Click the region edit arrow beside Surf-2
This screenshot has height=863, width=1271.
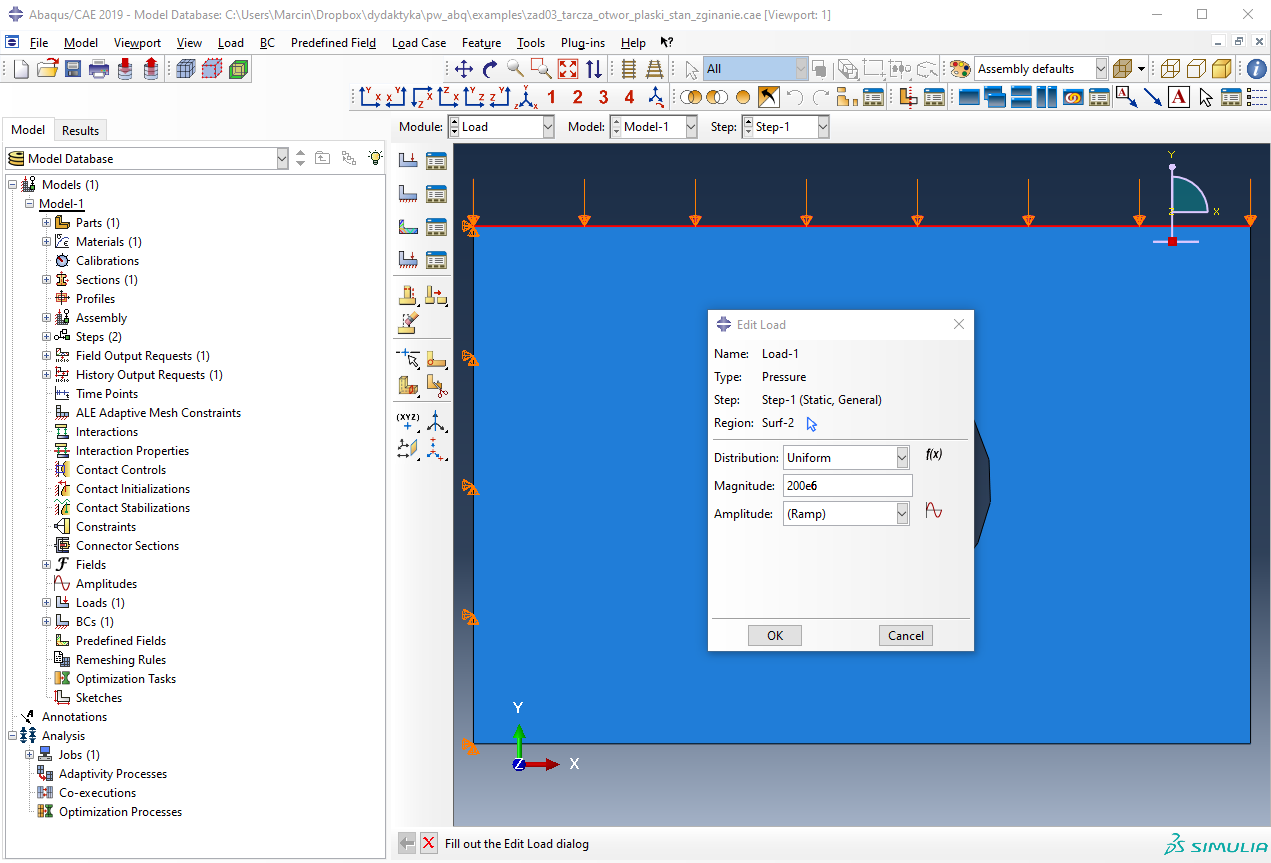click(811, 424)
